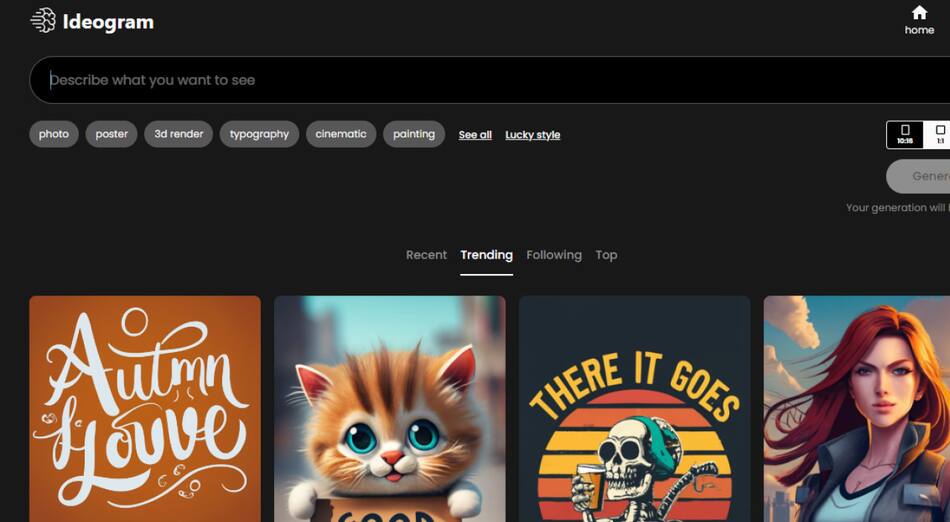View the Following tab
This screenshot has width=950, height=522.
[554, 255]
